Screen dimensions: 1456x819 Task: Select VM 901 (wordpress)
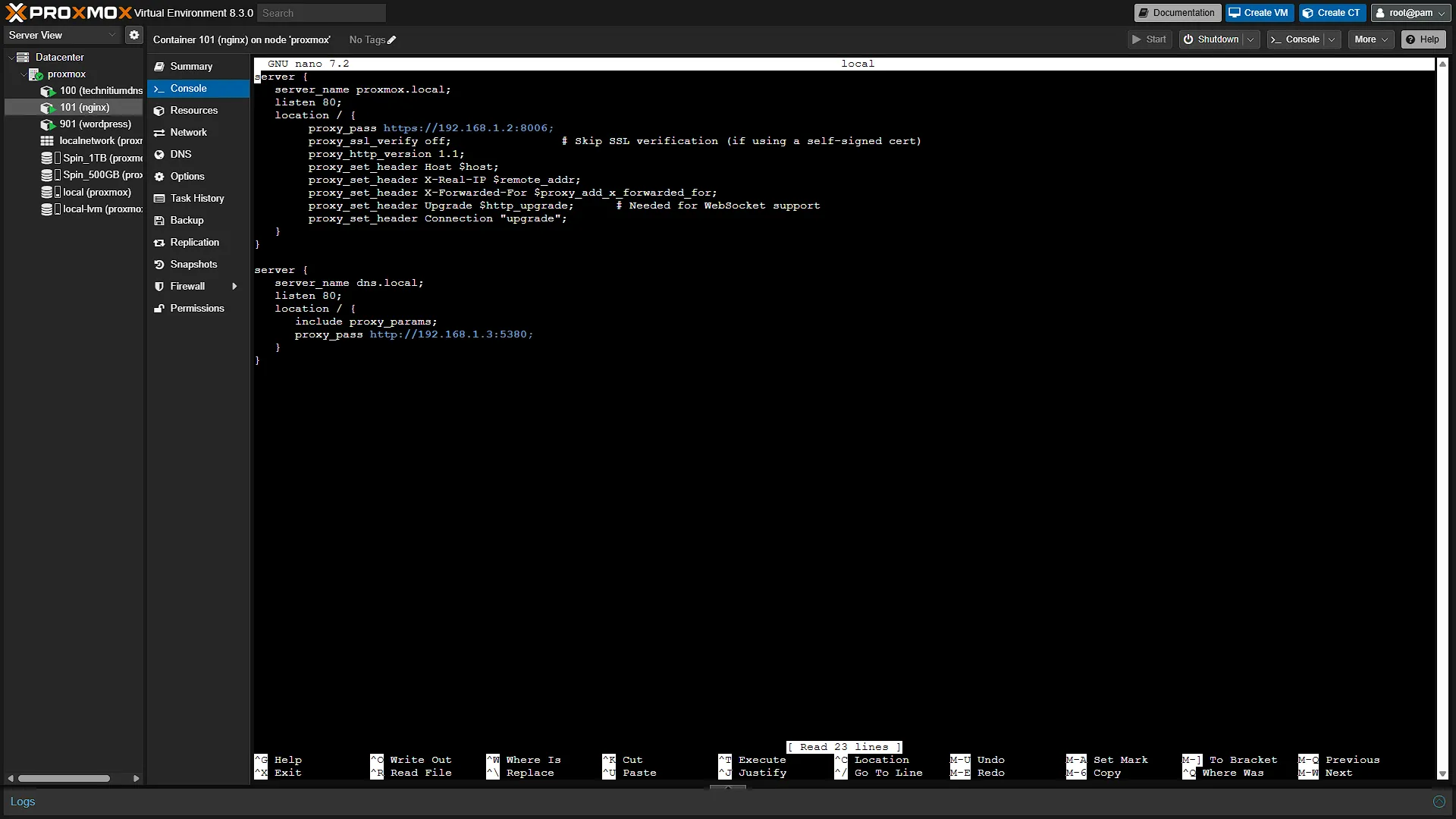pos(74,124)
